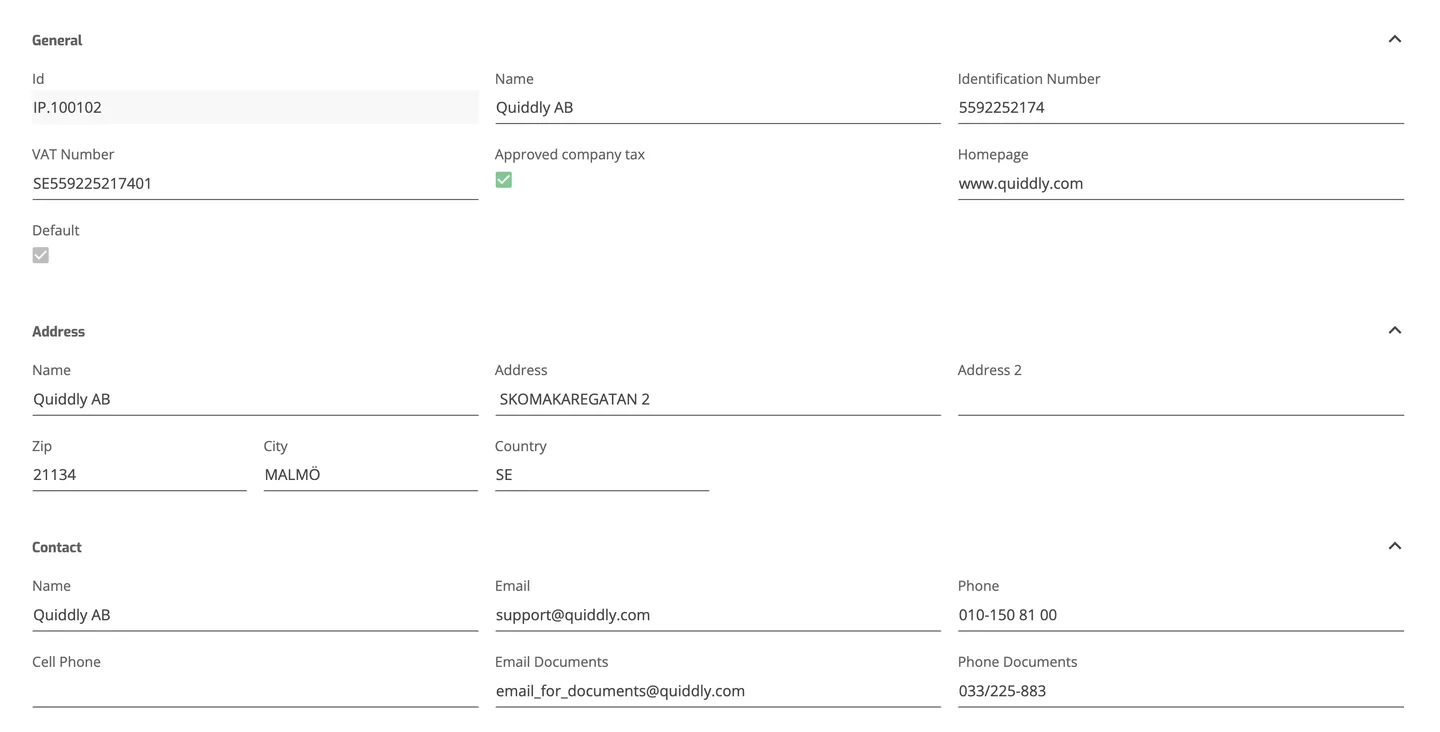Image resolution: width=1440 pixels, height=732 pixels.
Task: Edit the Zip field
Action: coord(139,475)
